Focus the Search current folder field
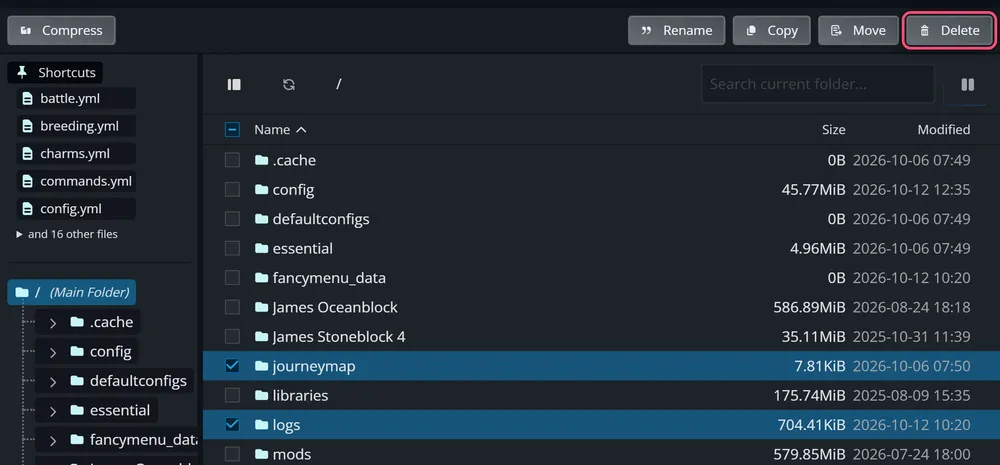 pos(818,84)
